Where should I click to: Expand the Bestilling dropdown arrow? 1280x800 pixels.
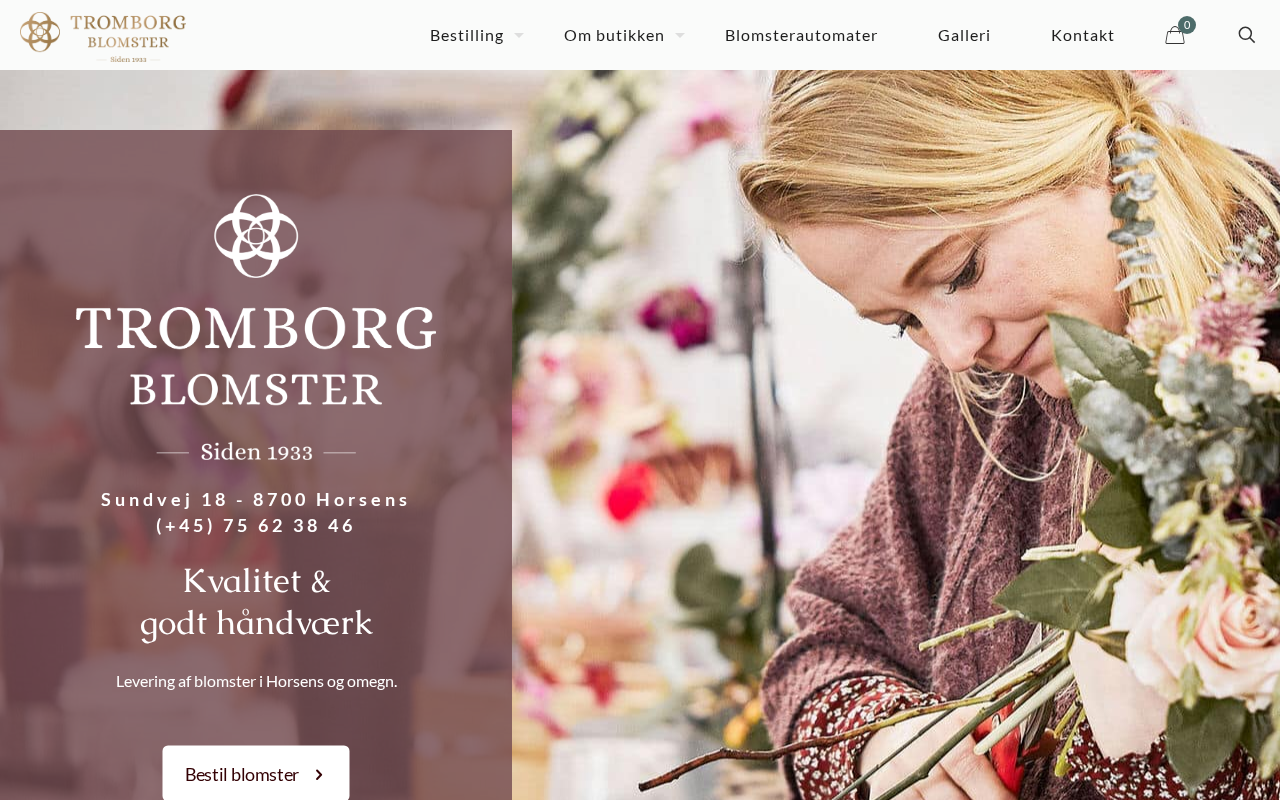click(x=519, y=35)
